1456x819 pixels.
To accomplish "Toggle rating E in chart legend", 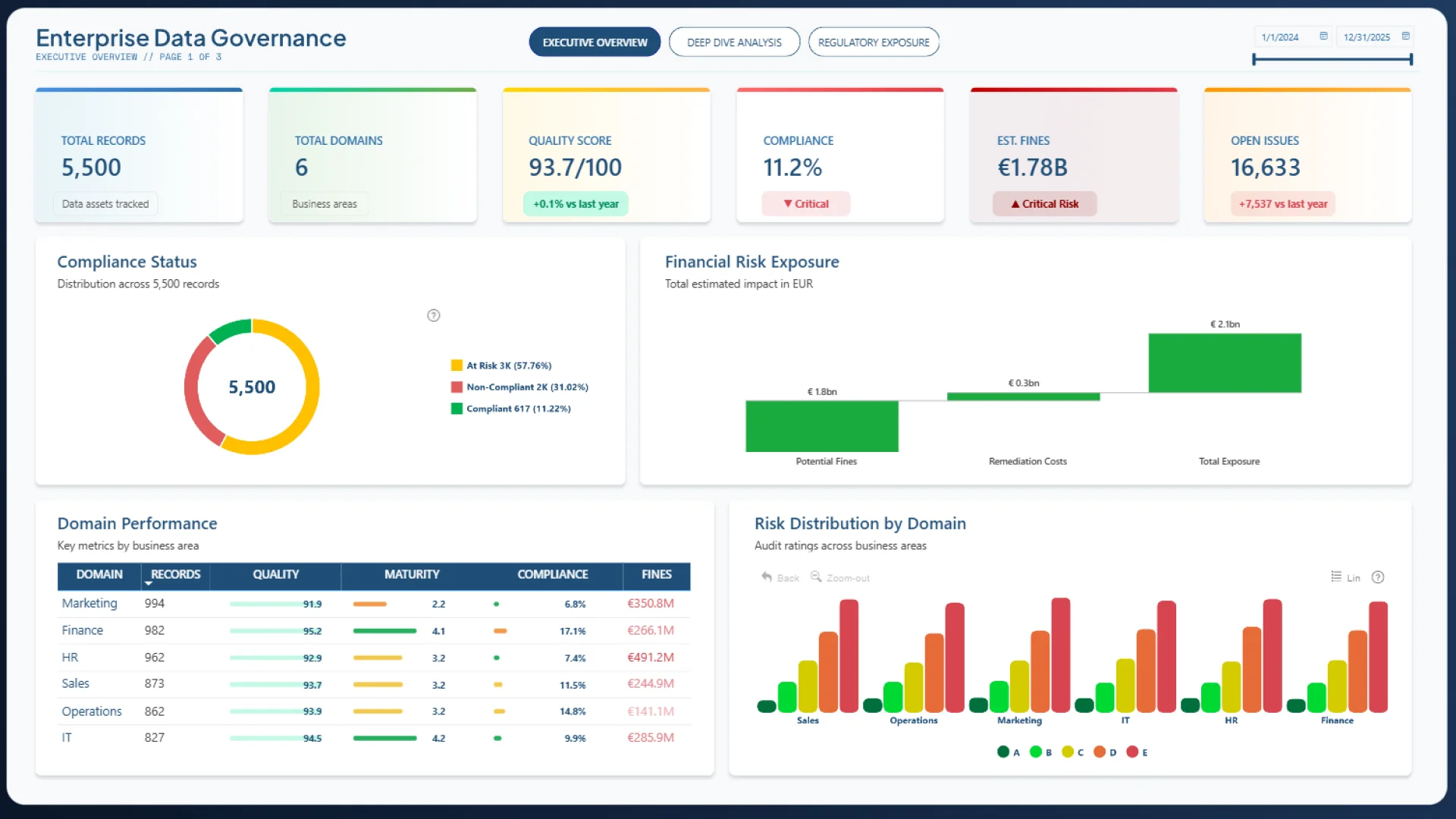I will point(1132,752).
